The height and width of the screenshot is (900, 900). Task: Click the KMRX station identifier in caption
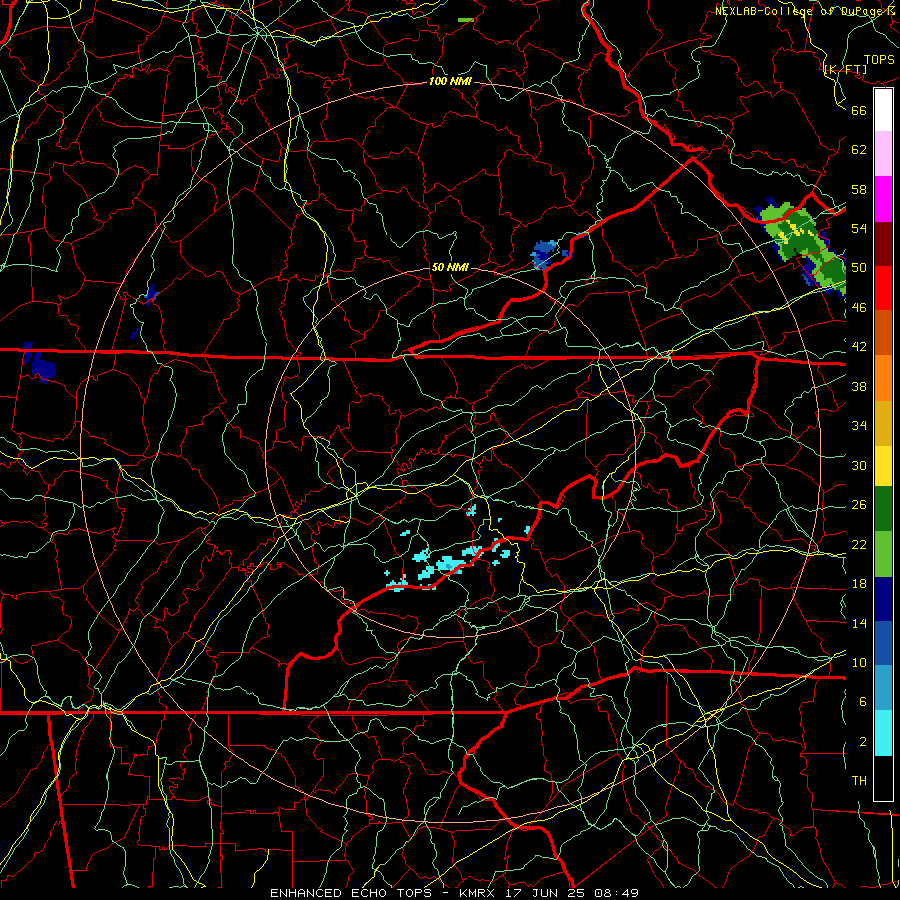tap(480, 893)
